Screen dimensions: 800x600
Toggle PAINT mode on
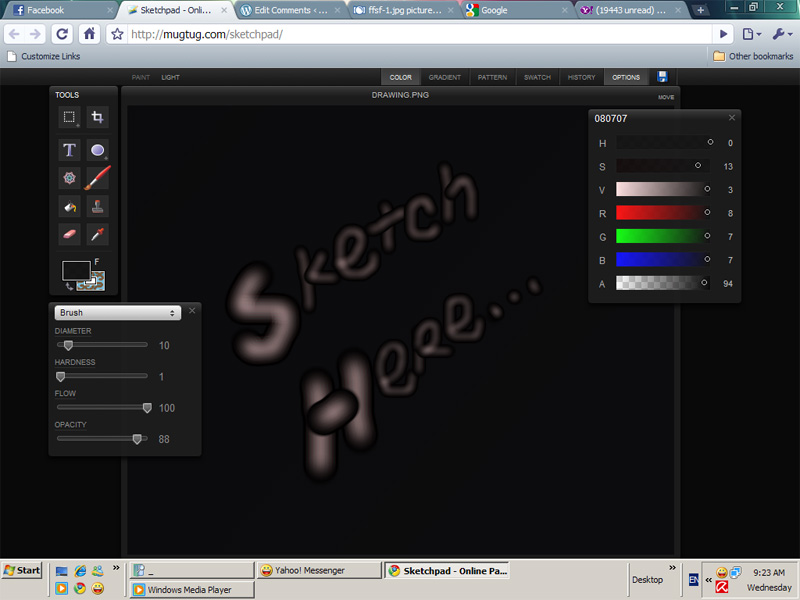(140, 77)
